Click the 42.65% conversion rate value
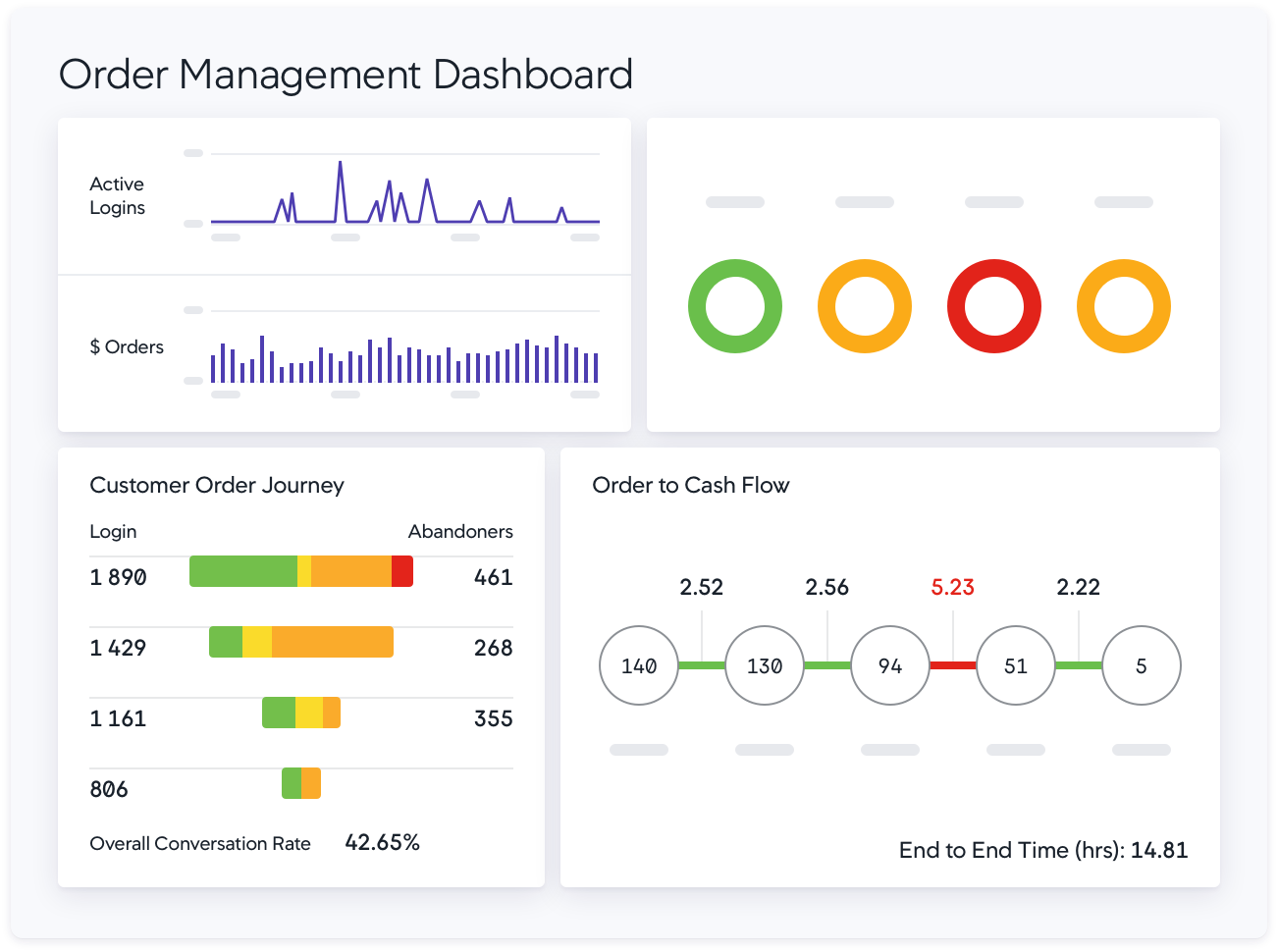Image resolution: width=1278 pixels, height=952 pixels. coord(382,843)
